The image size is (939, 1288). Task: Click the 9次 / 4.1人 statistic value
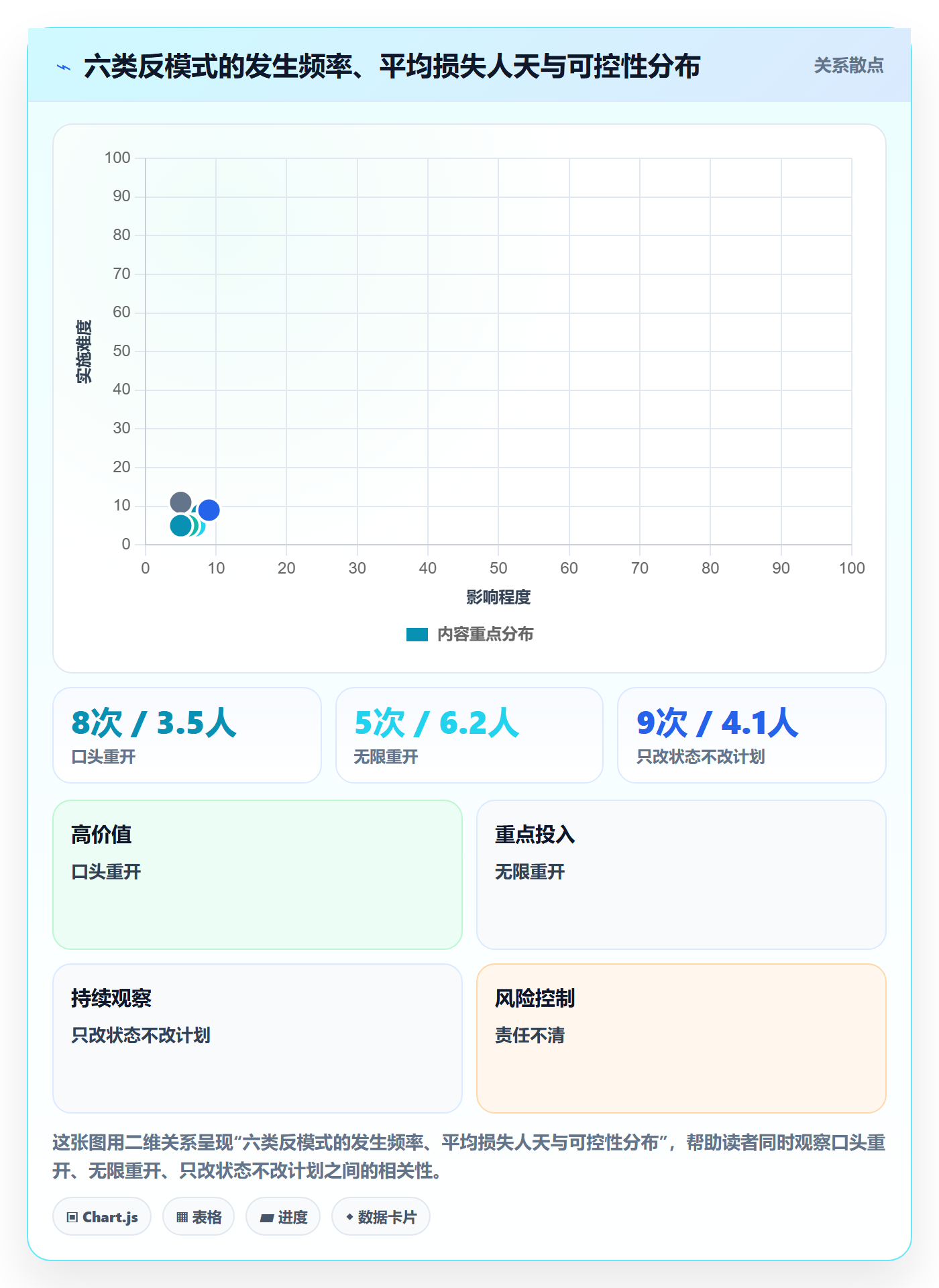pos(718,723)
